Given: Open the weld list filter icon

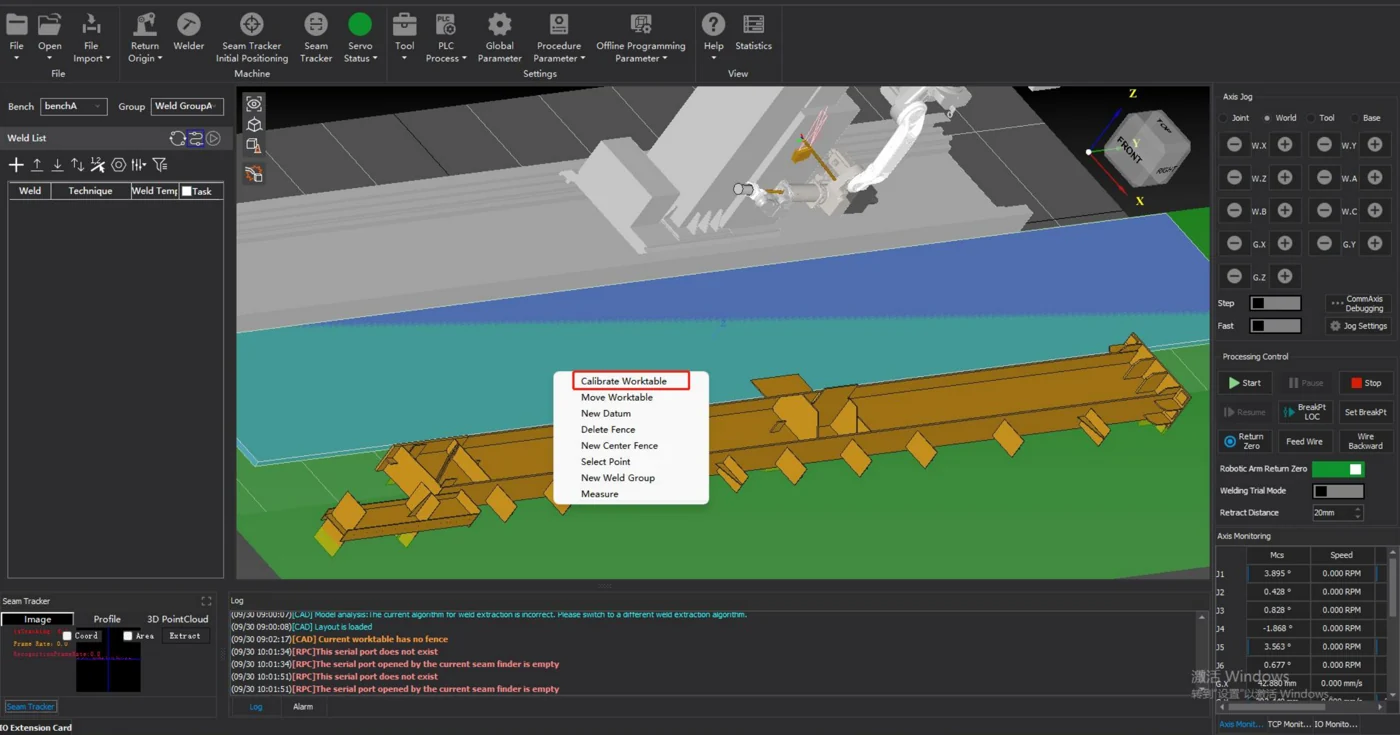Looking at the screenshot, I should [x=160, y=165].
